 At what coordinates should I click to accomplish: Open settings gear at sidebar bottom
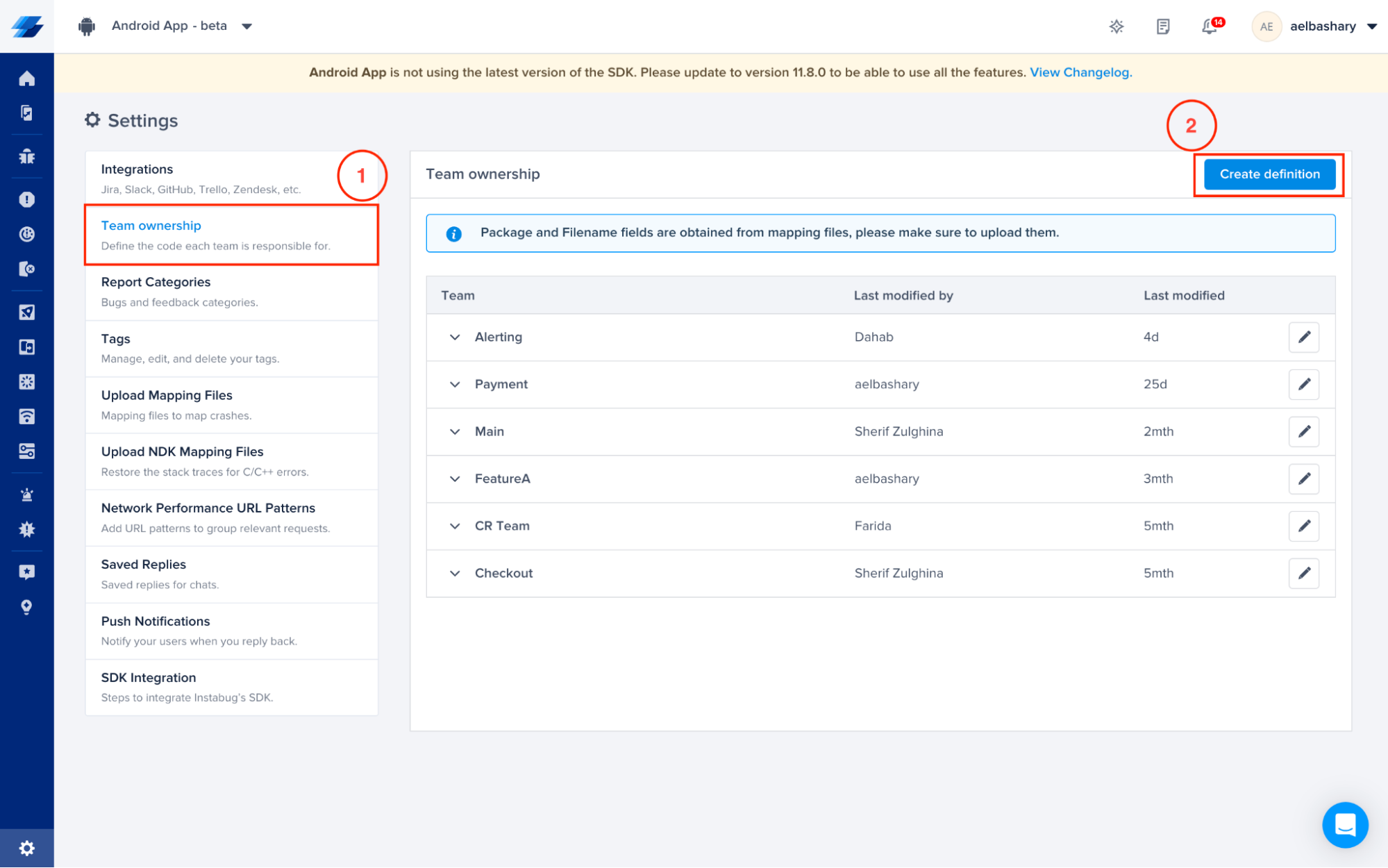click(26, 848)
